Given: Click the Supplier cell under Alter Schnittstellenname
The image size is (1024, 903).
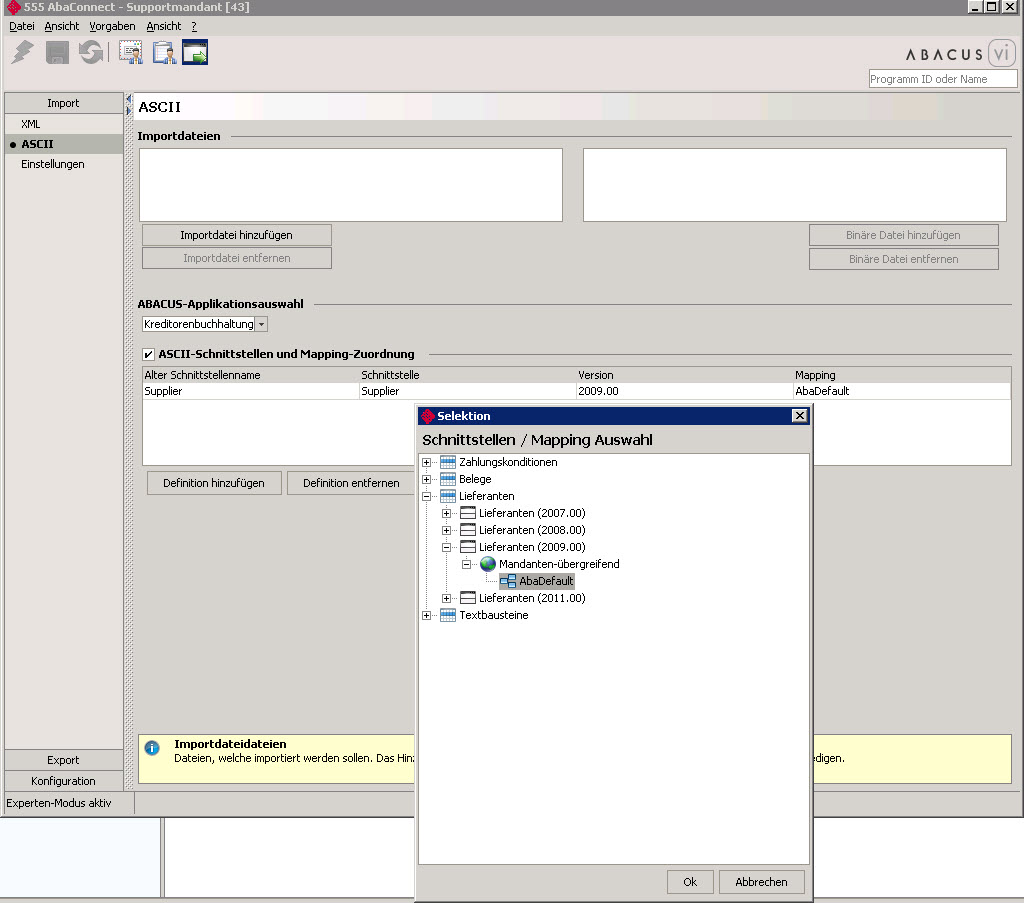Looking at the screenshot, I should (x=251, y=391).
